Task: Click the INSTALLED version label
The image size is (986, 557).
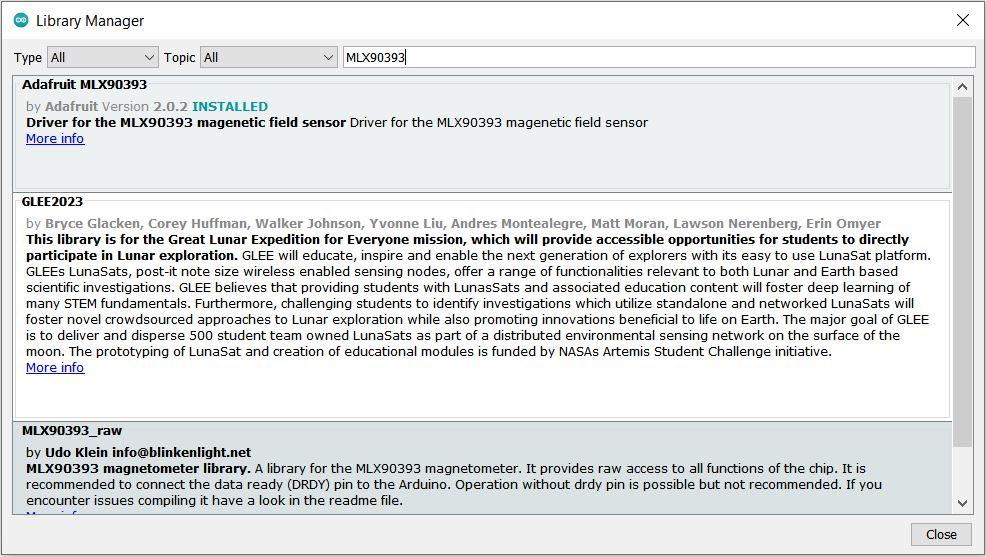Action: (230, 106)
